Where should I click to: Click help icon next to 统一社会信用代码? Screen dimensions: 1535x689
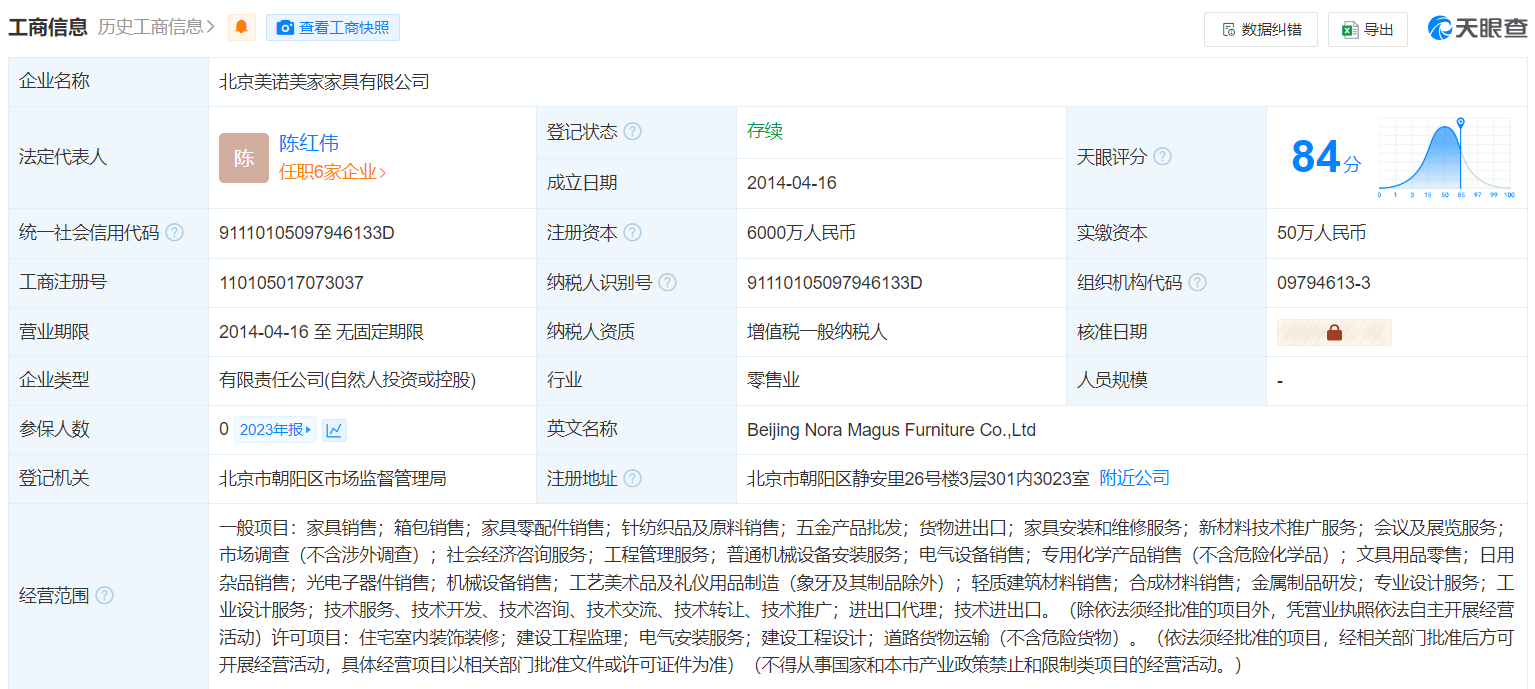175,233
